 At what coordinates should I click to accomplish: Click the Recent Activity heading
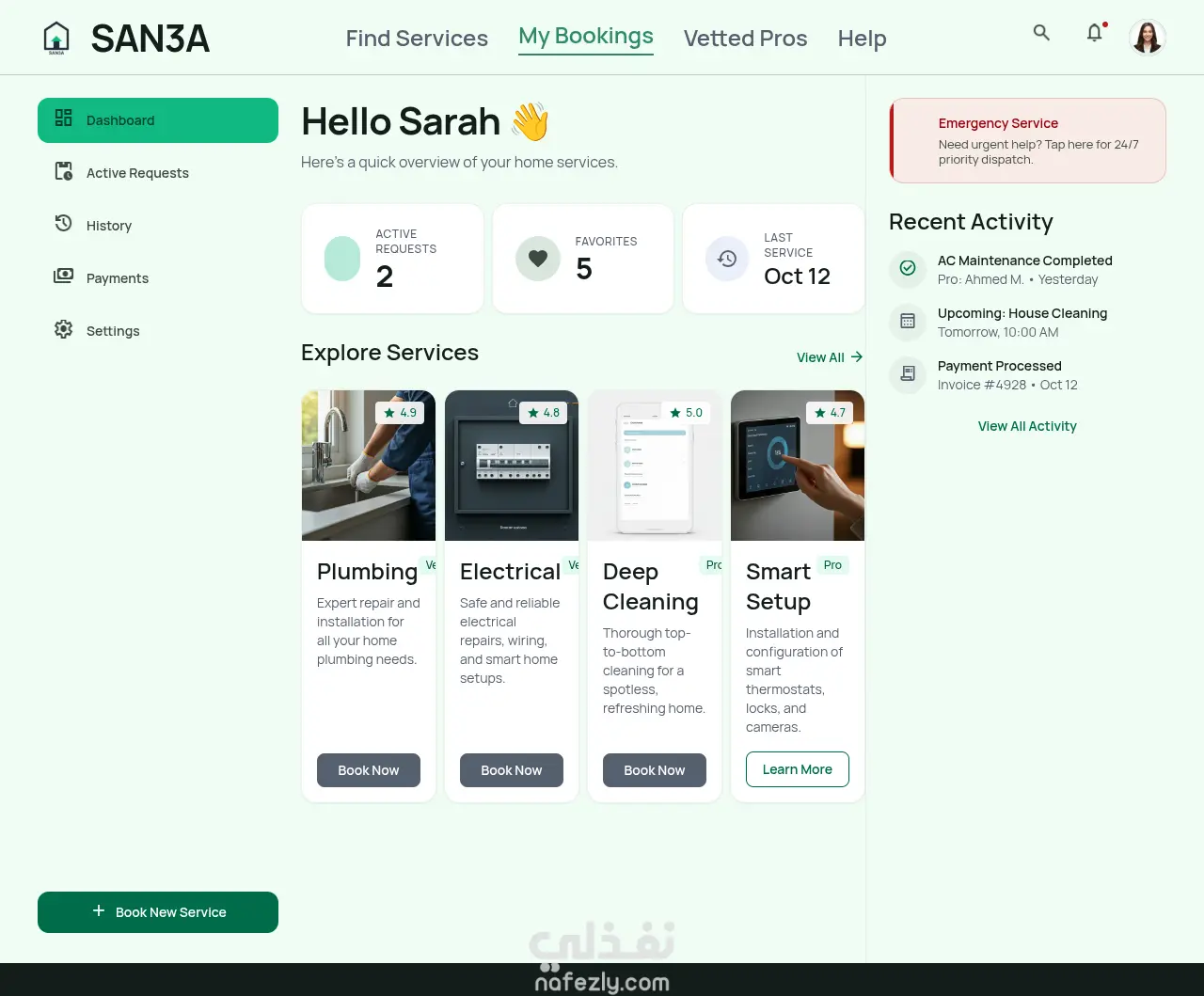click(x=971, y=222)
